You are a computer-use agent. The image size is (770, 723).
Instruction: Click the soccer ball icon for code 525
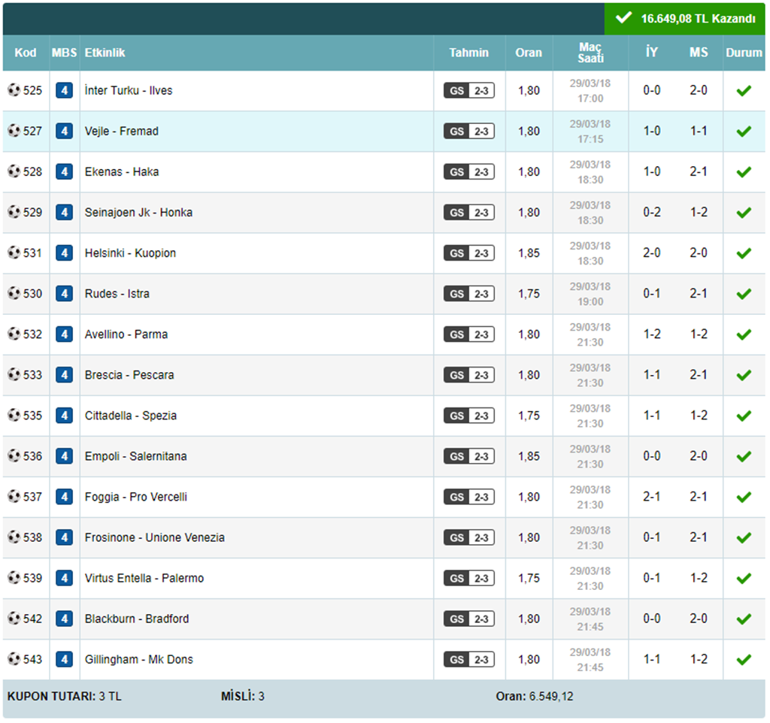14,90
